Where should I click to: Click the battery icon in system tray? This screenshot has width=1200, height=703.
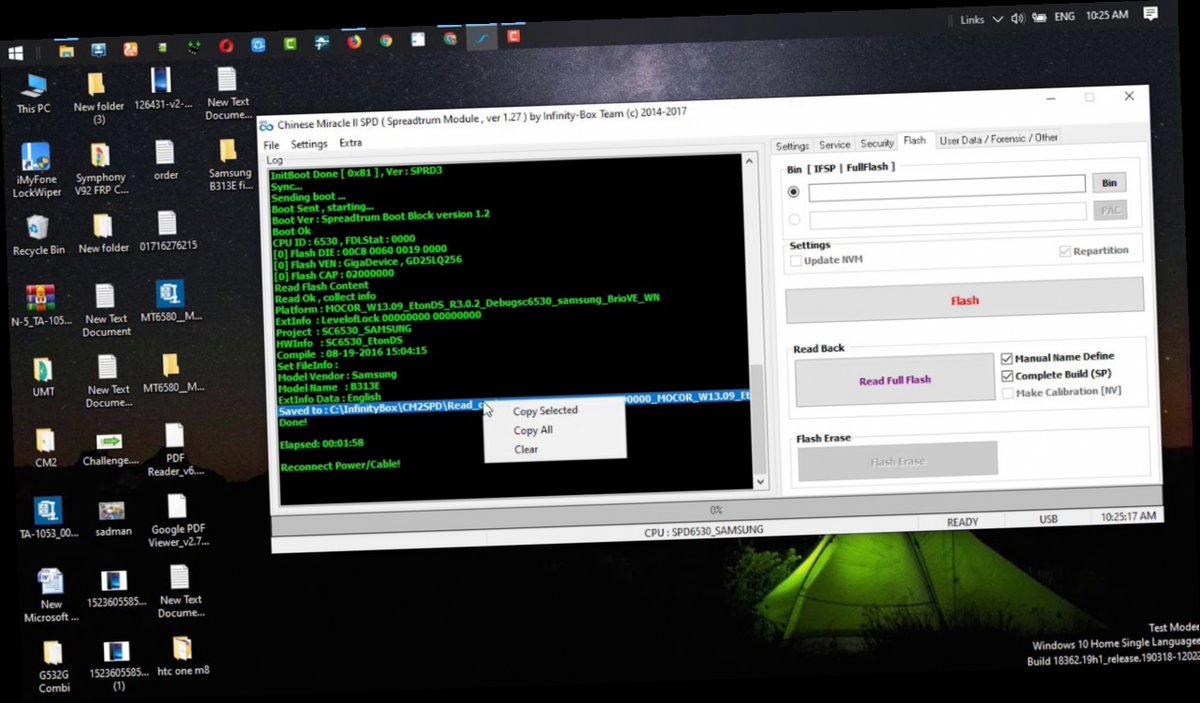(x=1040, y=18)
